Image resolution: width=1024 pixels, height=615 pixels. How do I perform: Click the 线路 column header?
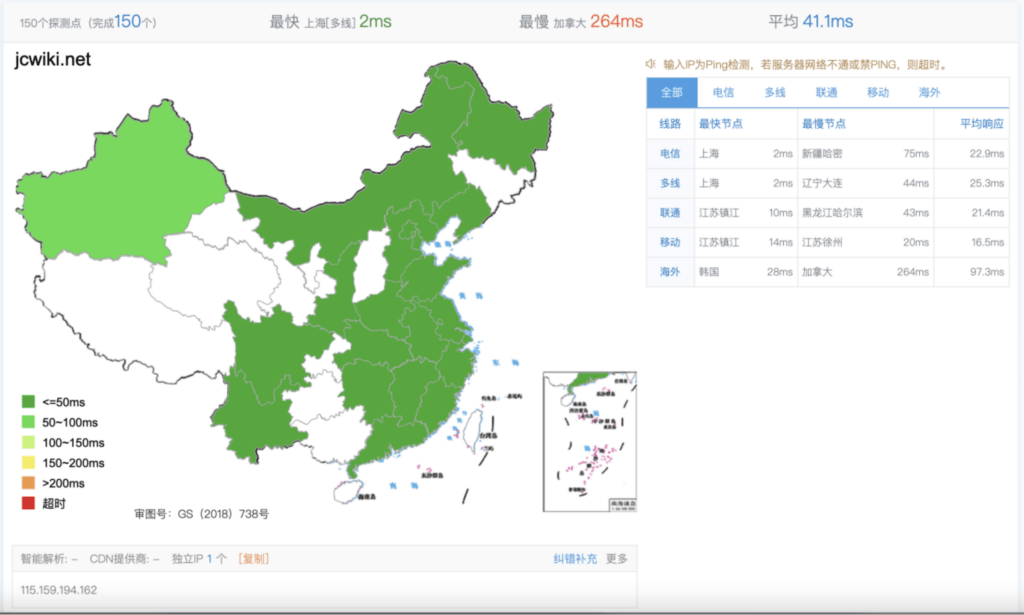pyautogui.click(x=670, y=123)
